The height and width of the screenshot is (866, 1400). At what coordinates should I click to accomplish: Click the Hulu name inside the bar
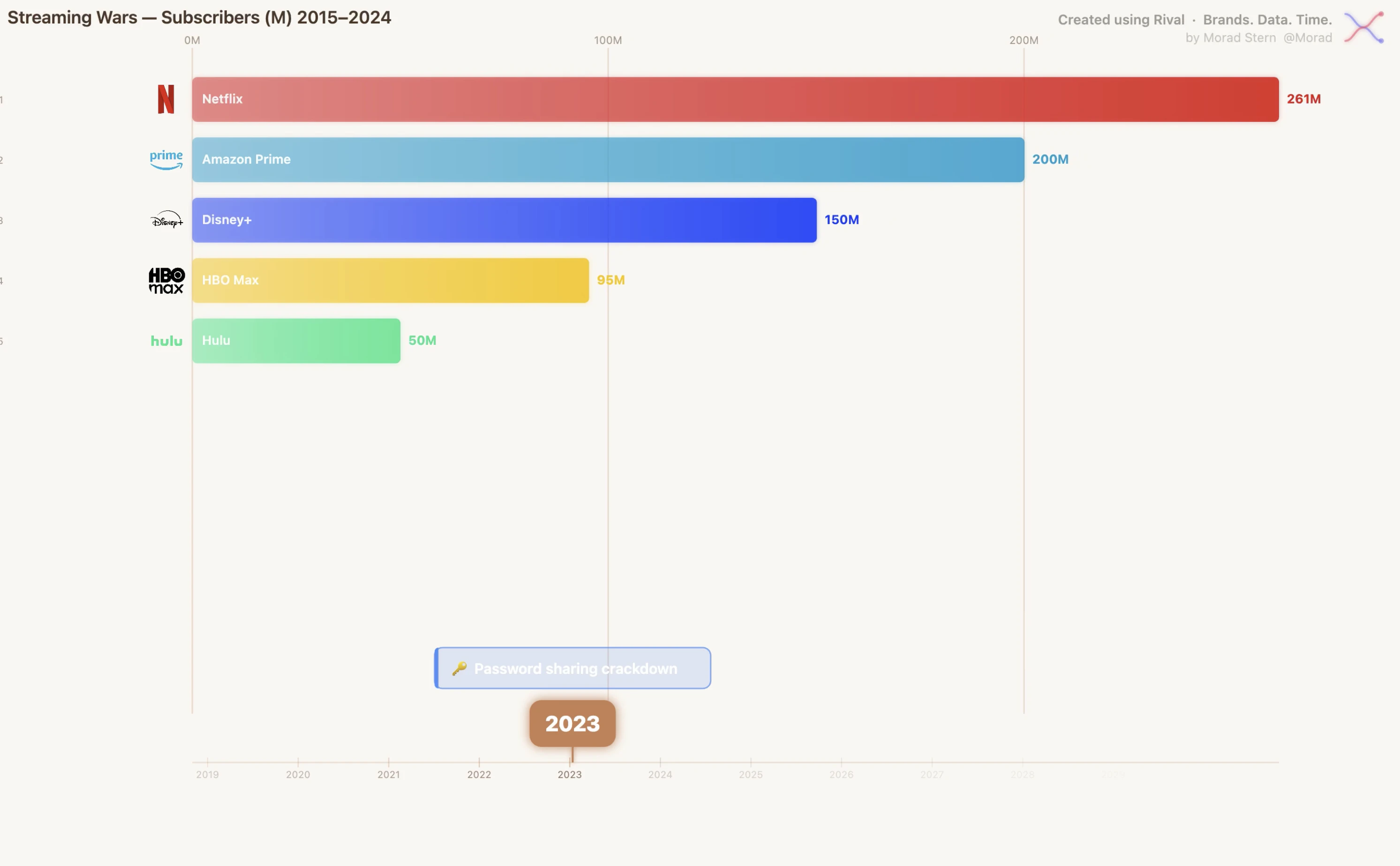click(216, 341)
